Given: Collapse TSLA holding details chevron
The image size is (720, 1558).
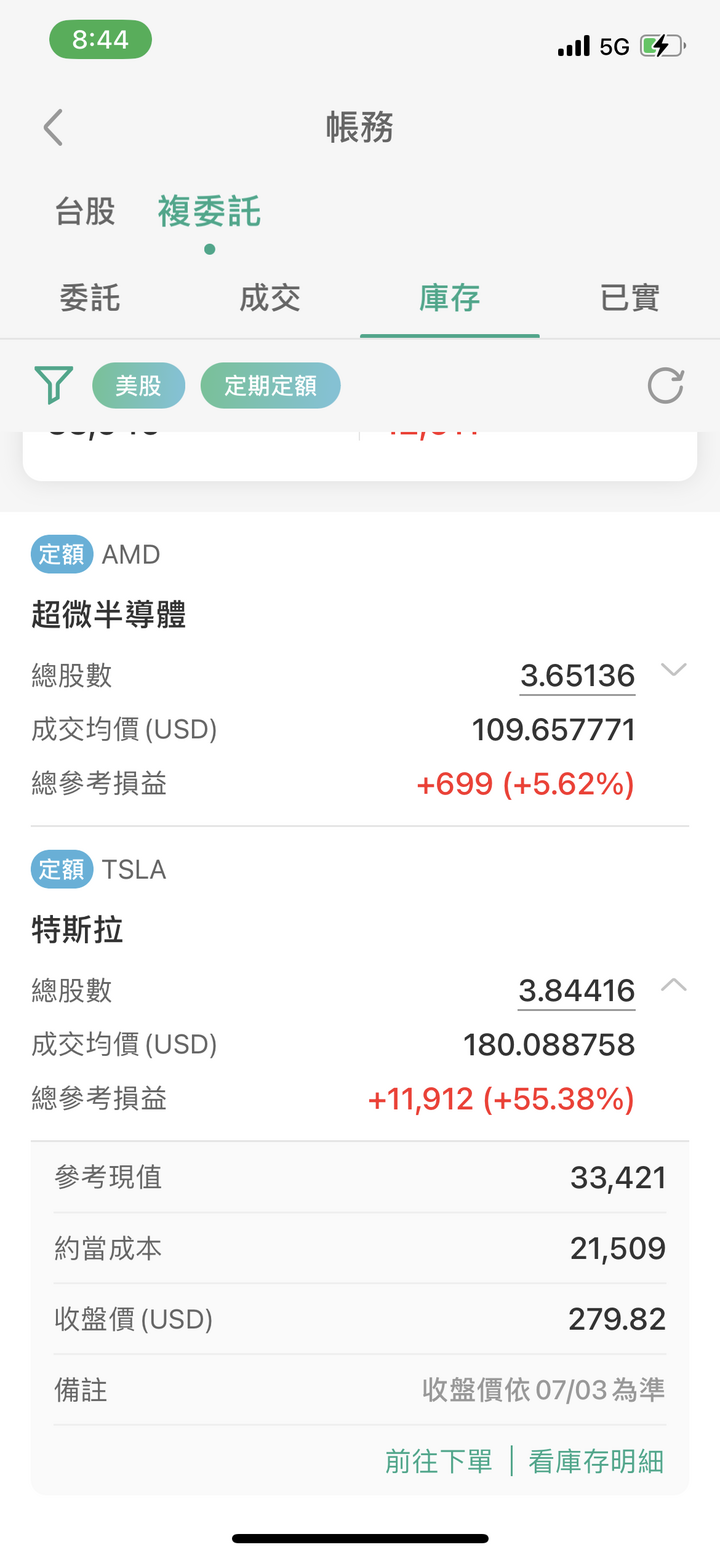Looking at the screenshot, I should 674,985.
